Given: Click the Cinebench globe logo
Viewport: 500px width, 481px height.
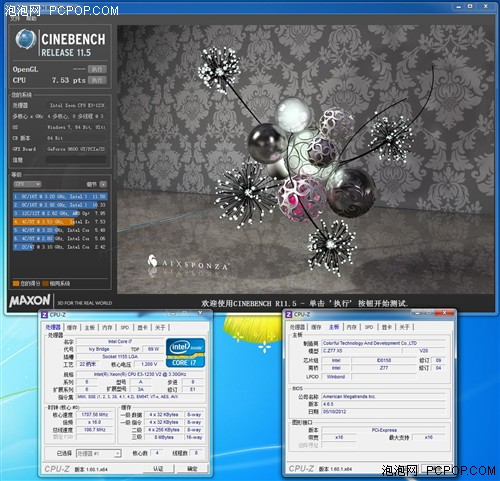Looking at the screenshot, I should click(x=25, y=39).
